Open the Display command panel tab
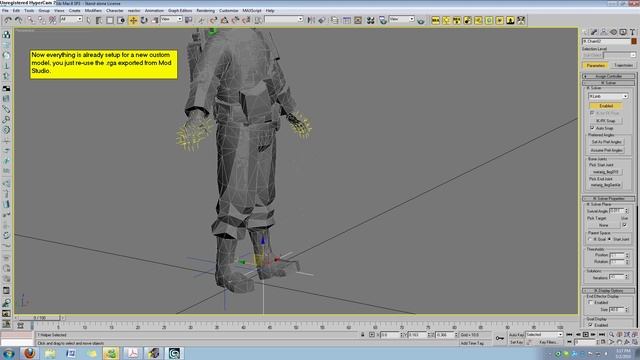The image size is (640, 360). 623,32
